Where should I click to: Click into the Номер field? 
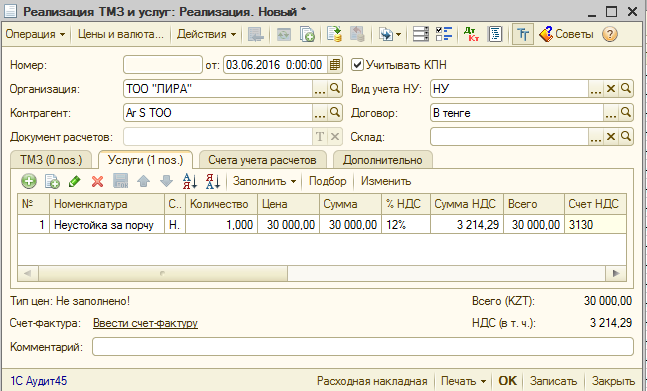coord(163,65)
